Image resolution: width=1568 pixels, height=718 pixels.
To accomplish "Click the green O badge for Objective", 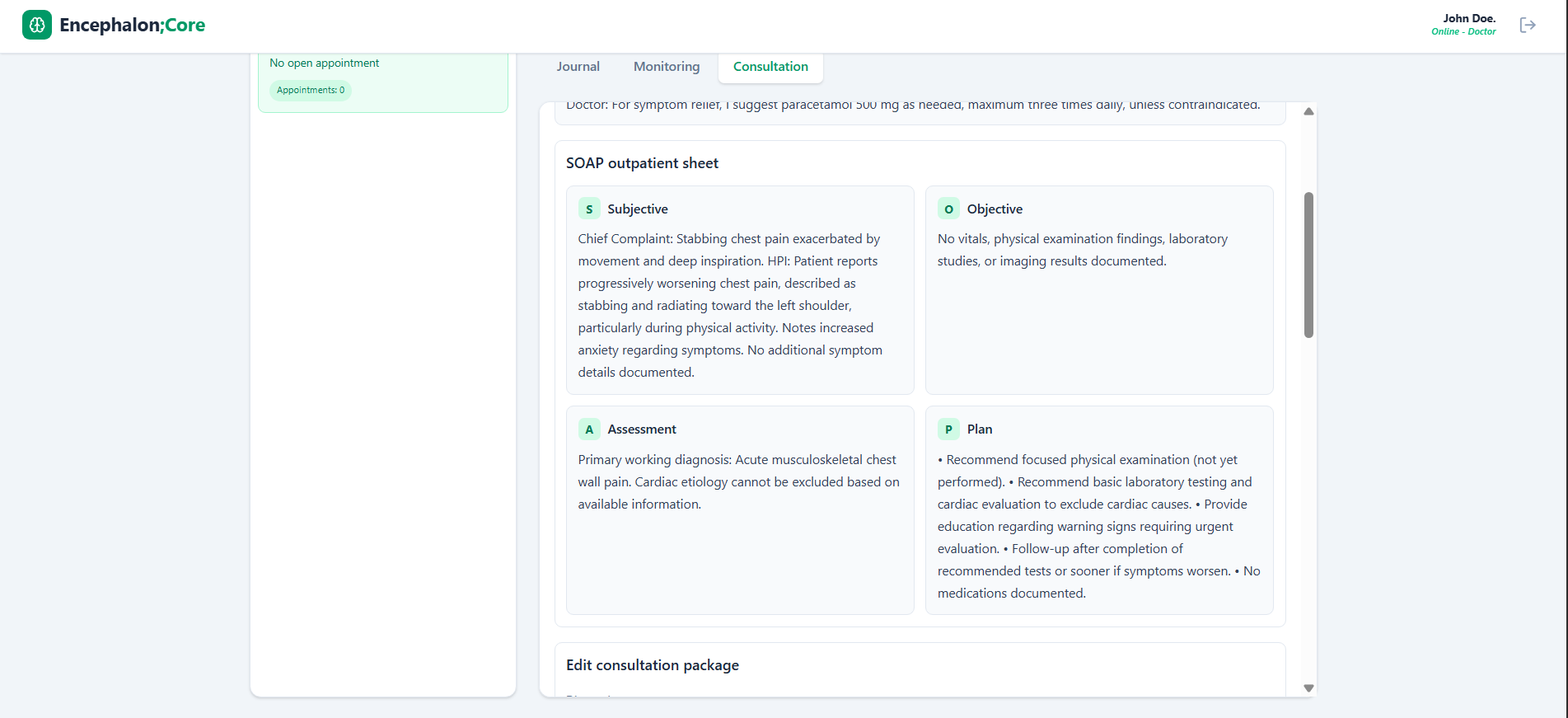I will pyautogui.click(x=948, y=209).
